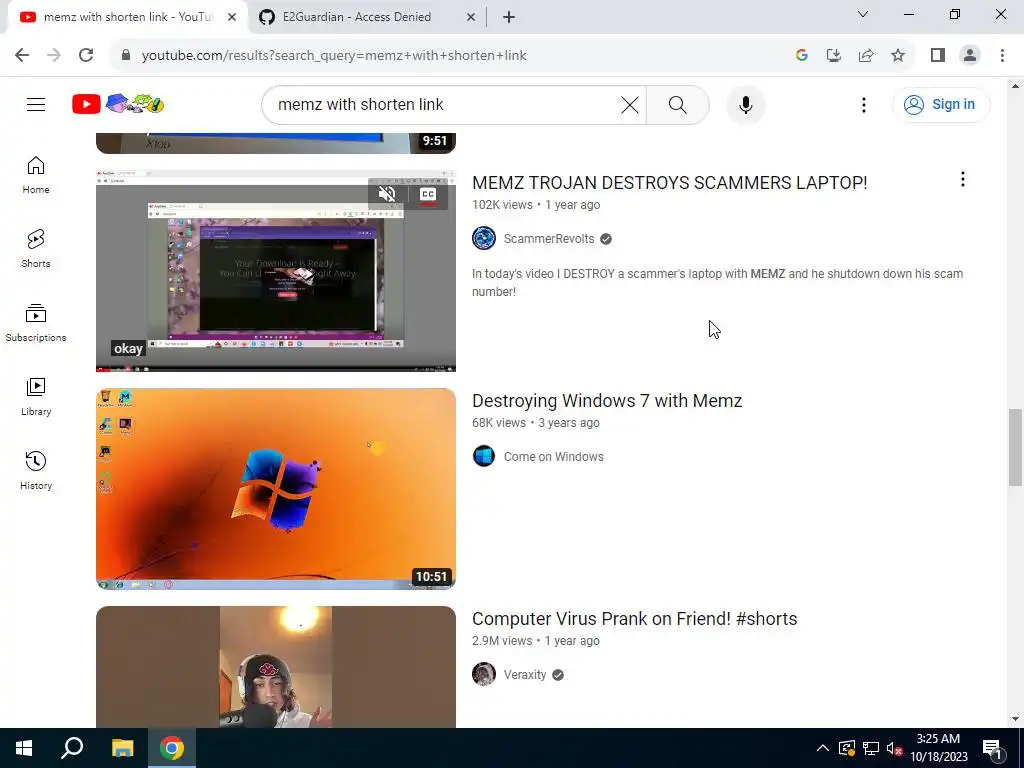Viewport: 1024px width, 768px height.
Task: Click the YouTube logo
Action: tap(118, 104)
